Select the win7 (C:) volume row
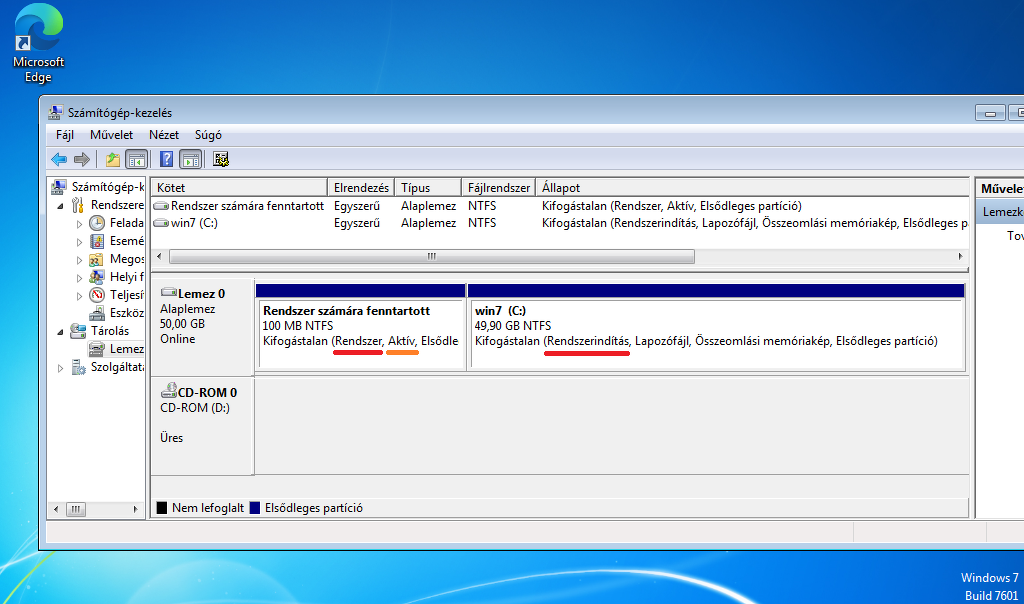 pyautogui.click(x=560, y=223)
